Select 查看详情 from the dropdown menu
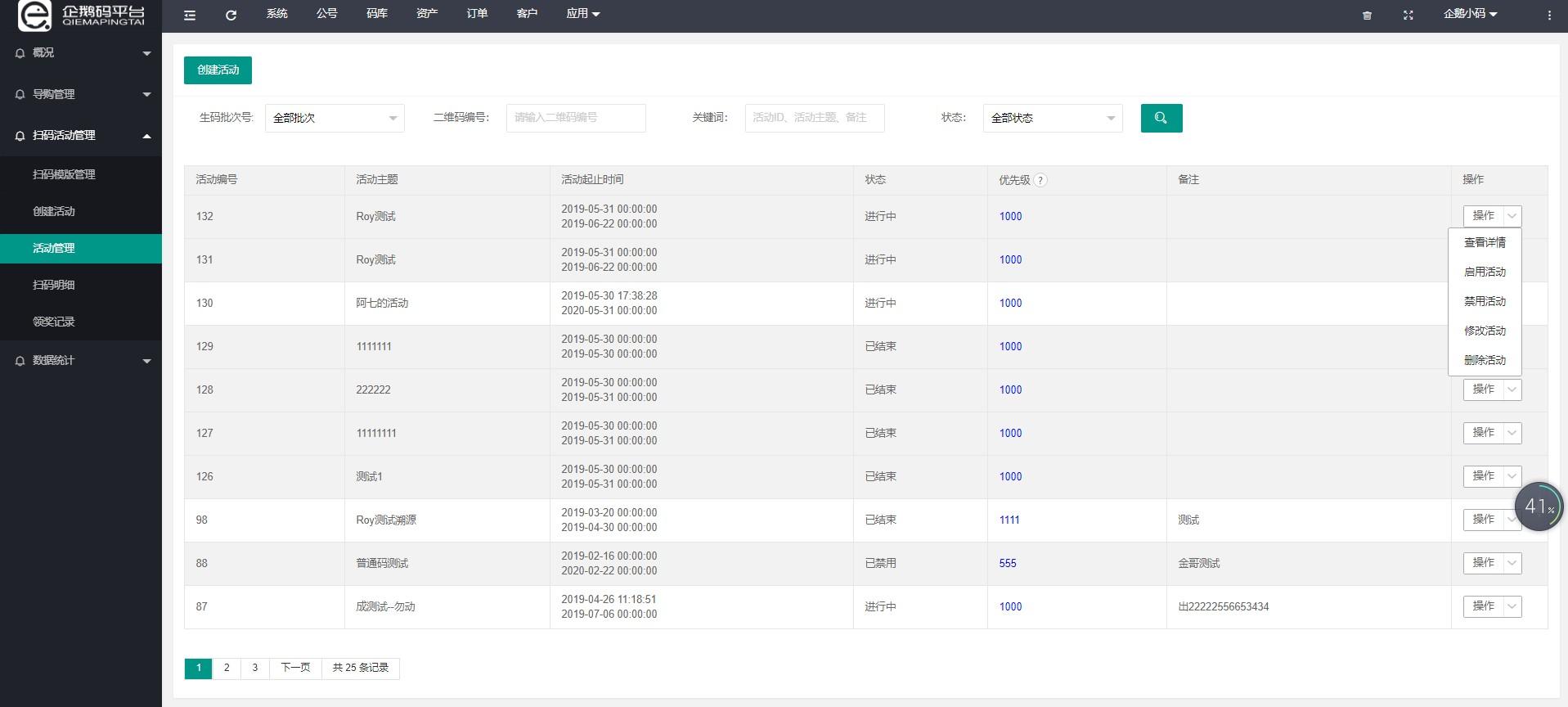Viewport: 1568px width, 707px height. click(1485, 242)
